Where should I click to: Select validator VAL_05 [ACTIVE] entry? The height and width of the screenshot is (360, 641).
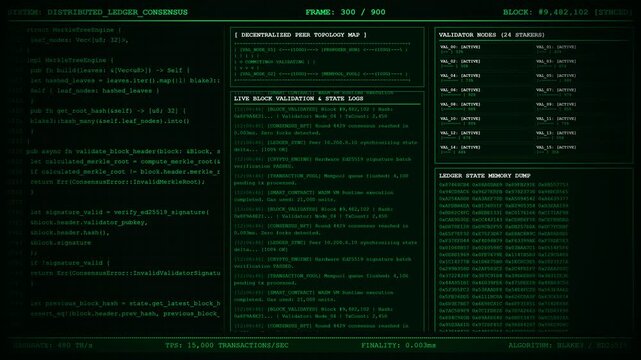556,76
